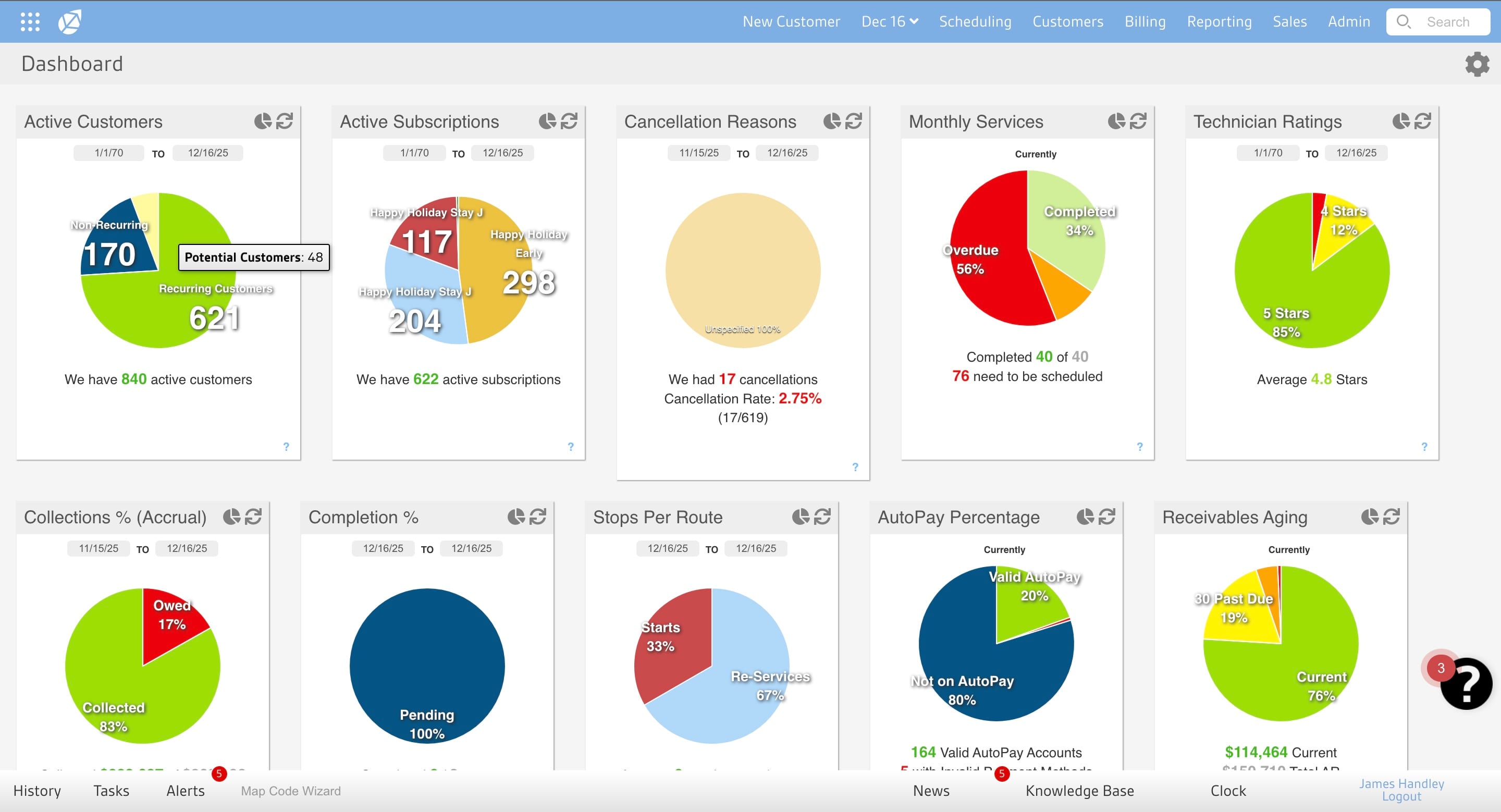Open chart options on Active Subscriptions widget

click(547, 121)
